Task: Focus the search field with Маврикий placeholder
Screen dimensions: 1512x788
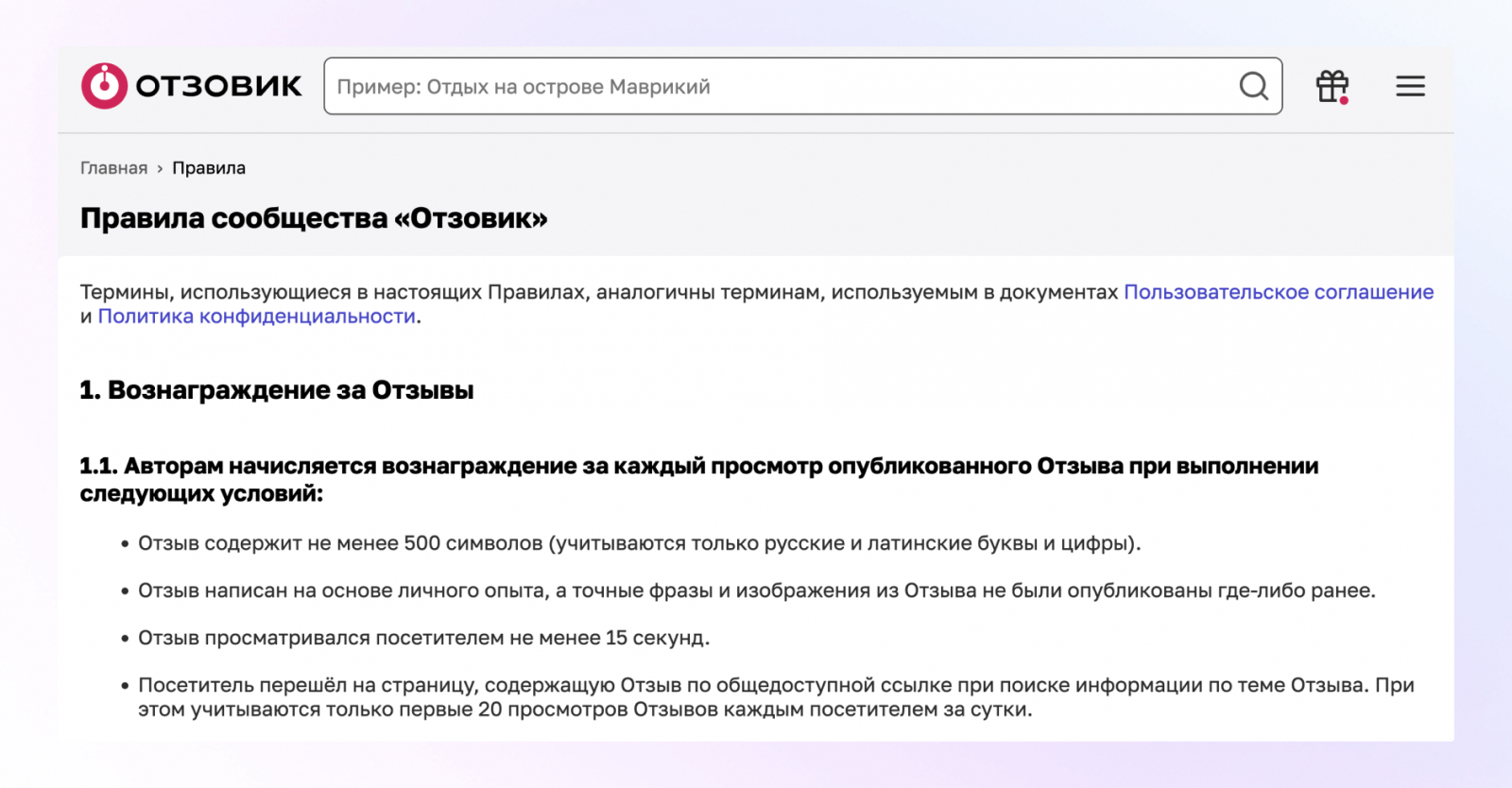Action: (x=775, y=87)
